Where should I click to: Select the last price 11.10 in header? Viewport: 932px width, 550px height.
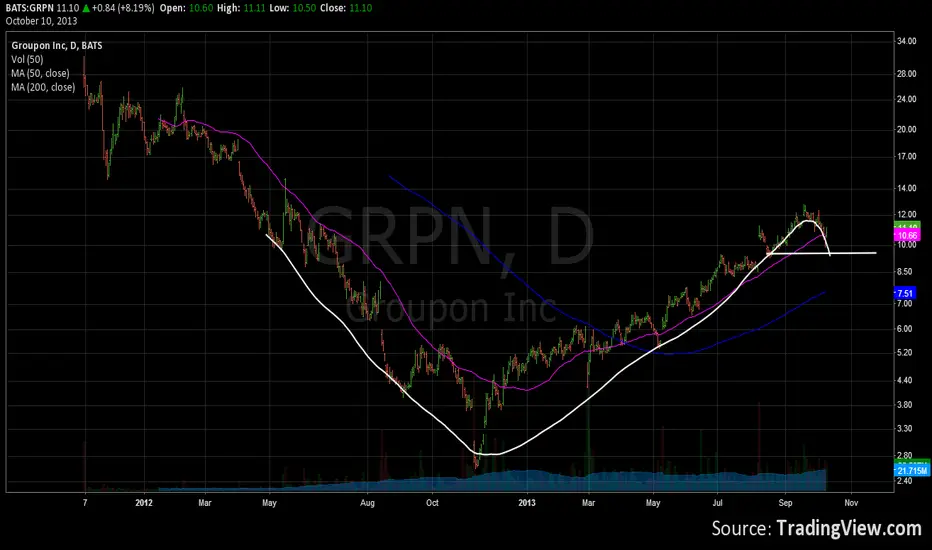(x=68, y=8)
